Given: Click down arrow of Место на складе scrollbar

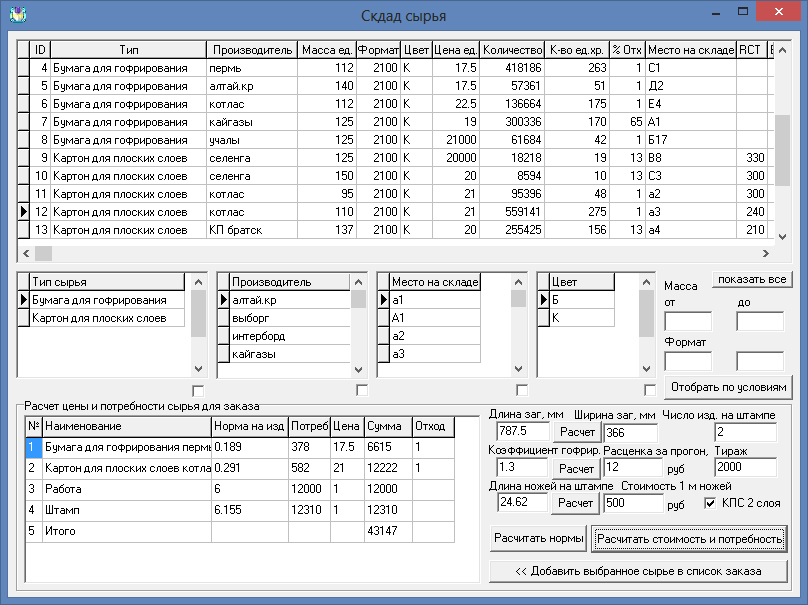Looking at the screenshot, I should point(518,369).
